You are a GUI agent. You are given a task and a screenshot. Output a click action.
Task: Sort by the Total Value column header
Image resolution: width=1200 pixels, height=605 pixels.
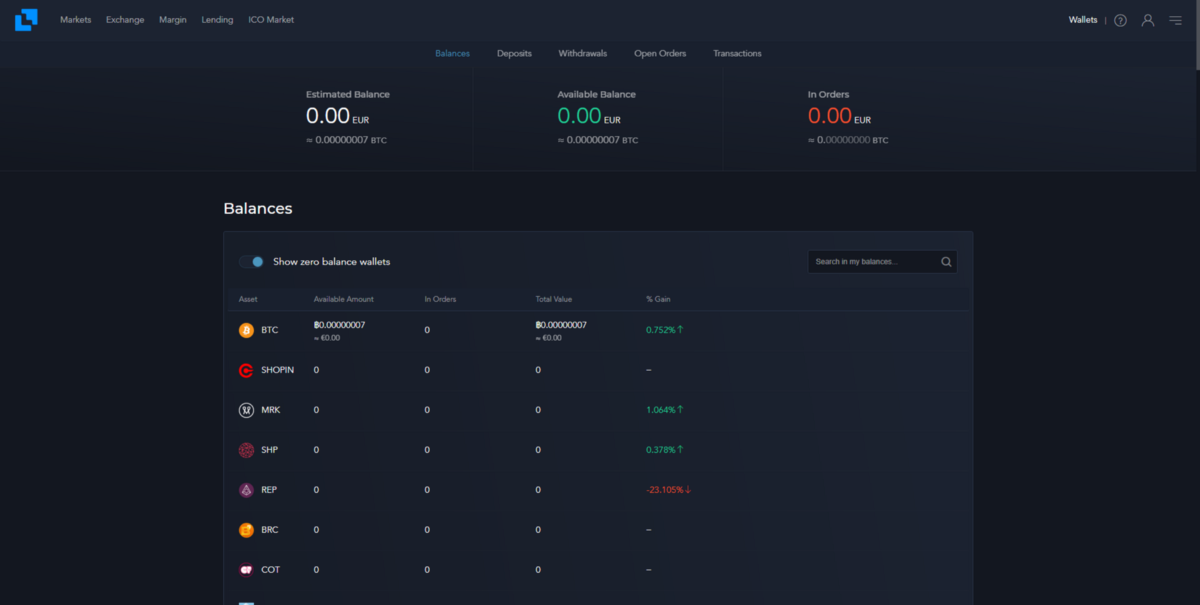tap(554, 299)
